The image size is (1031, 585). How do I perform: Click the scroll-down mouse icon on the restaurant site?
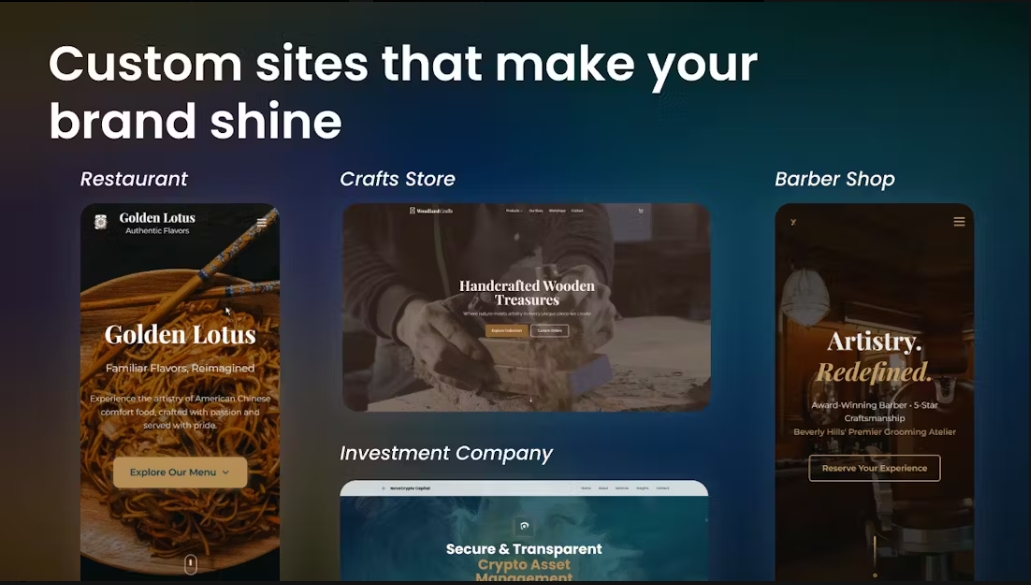pyautogui.click(x=191, y=564)
